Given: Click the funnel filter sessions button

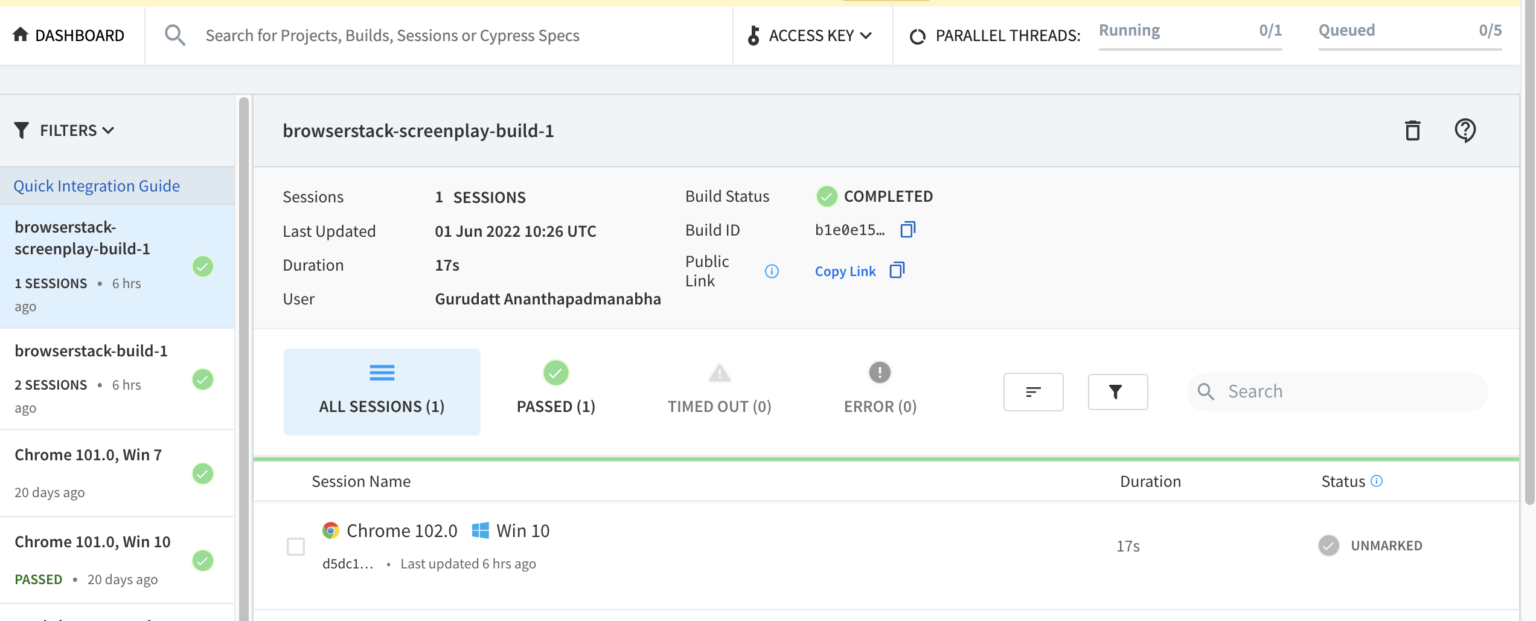Looking at the screenshot, I should click(1117, 392).
